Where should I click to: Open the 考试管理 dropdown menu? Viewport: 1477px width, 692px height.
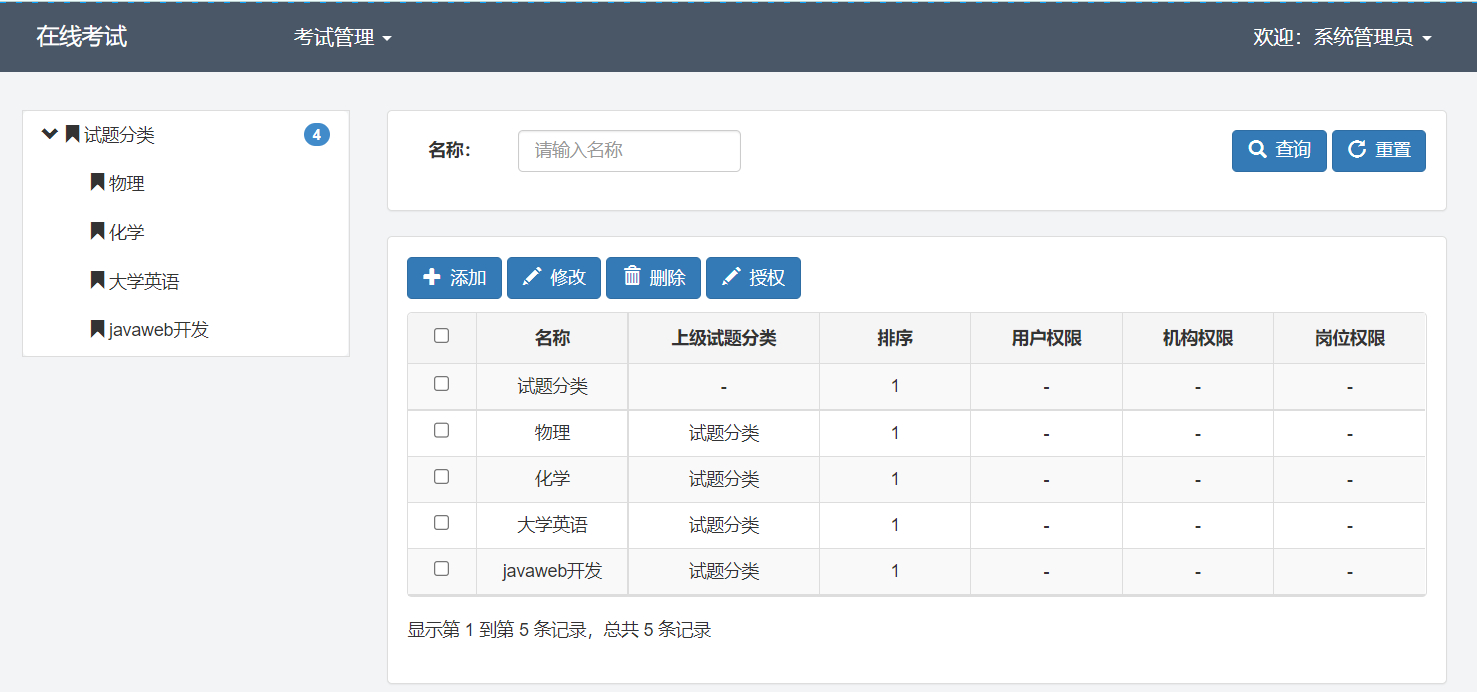click(x=342, y=38)
